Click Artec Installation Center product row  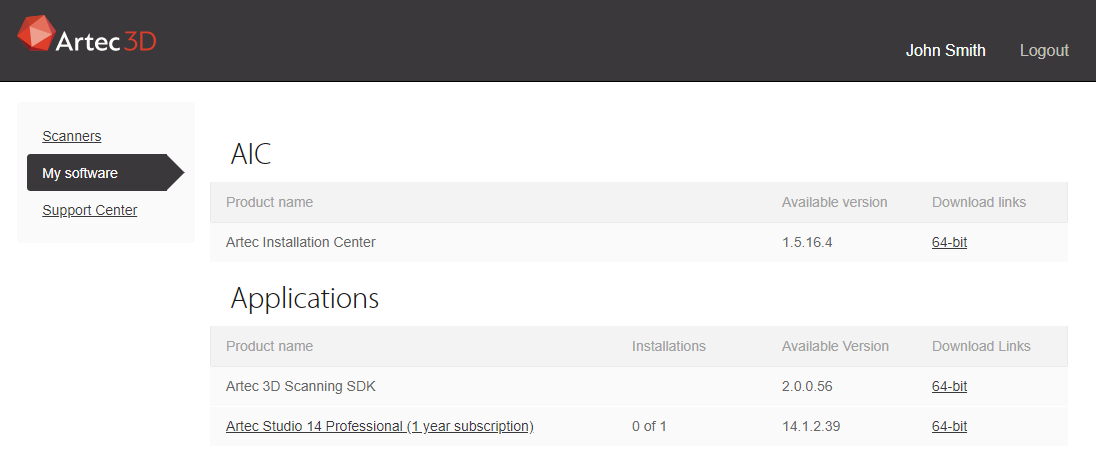pyautogui.click(x=639, y=242)
